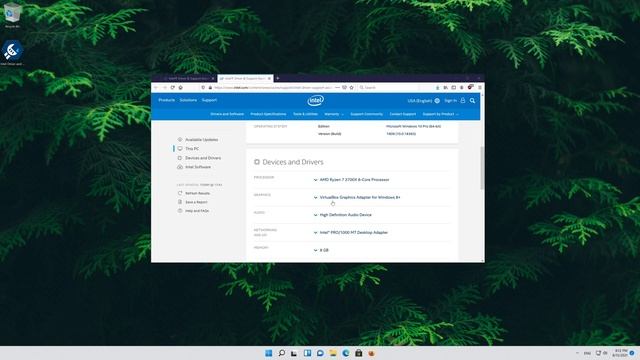The image size is (640, 360).
Task: Open the Warranty dropdown in navigation
Action: pos(334,114)
